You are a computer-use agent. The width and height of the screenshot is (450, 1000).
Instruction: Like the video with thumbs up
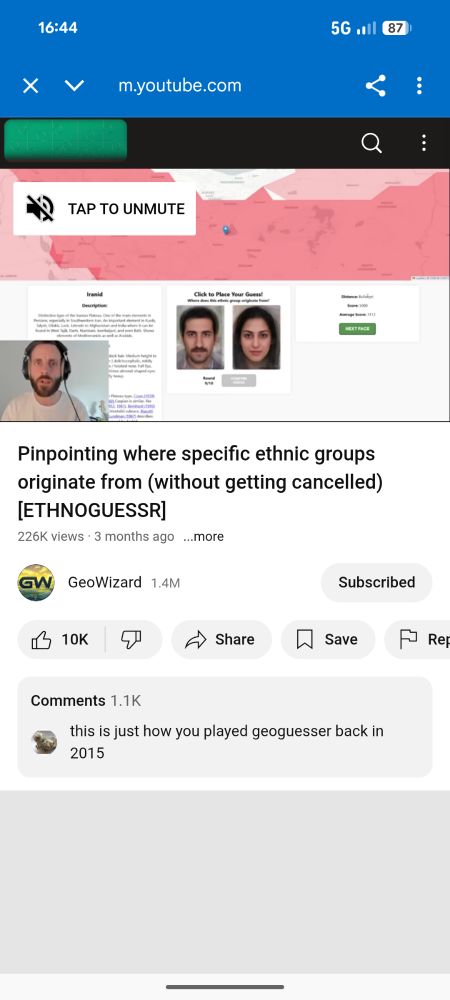click(61, 639)
